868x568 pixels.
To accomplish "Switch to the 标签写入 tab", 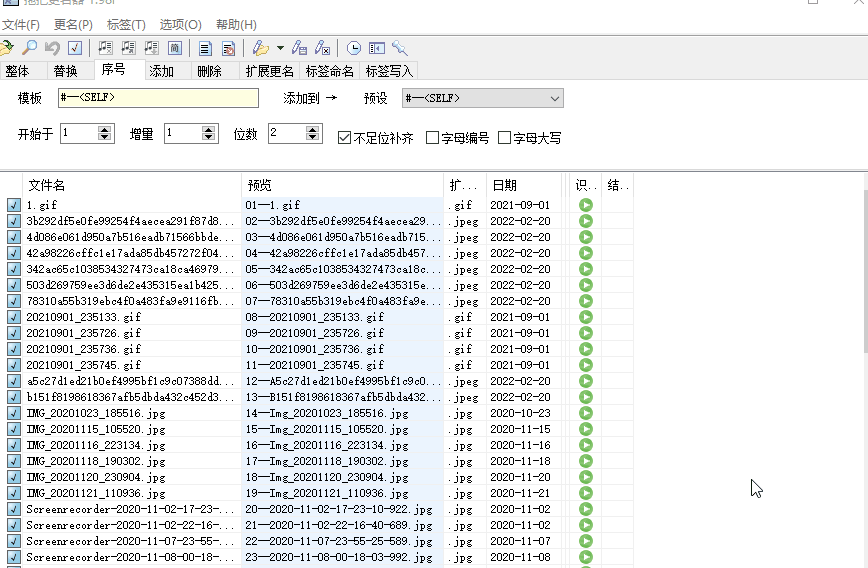I will click(x=389, y=71).
